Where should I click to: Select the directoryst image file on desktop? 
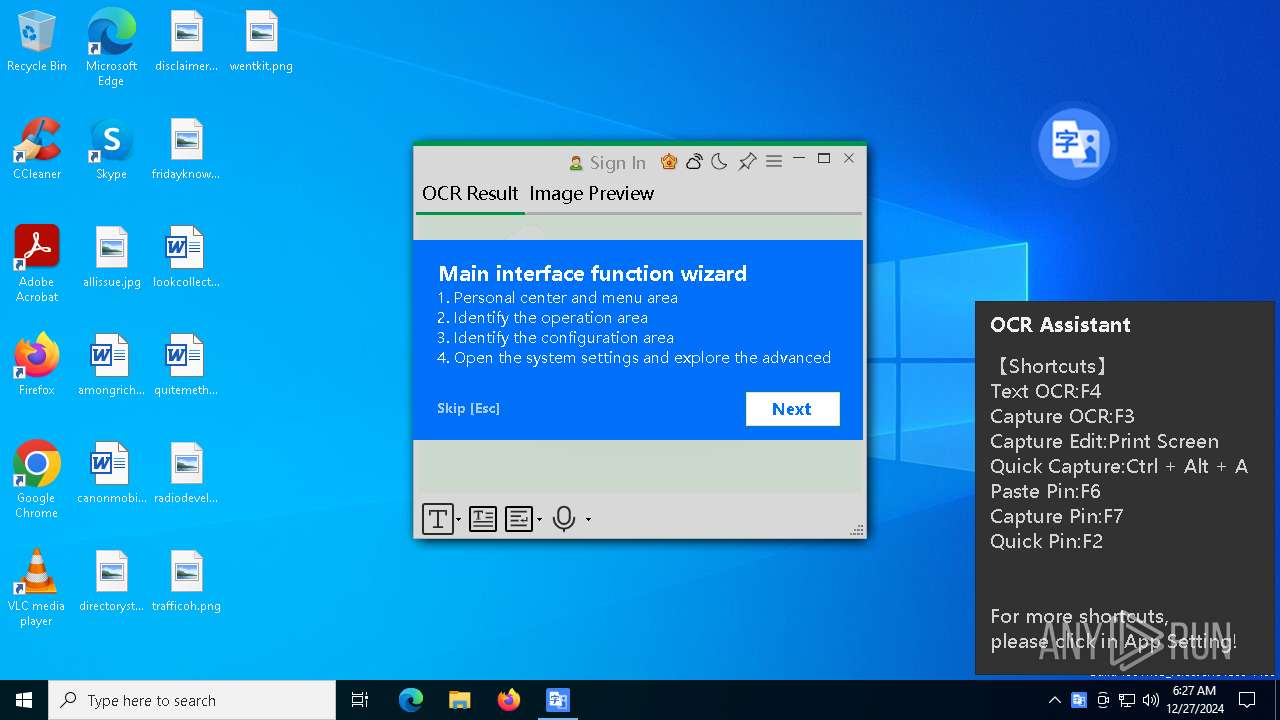(x=111, y=582)
